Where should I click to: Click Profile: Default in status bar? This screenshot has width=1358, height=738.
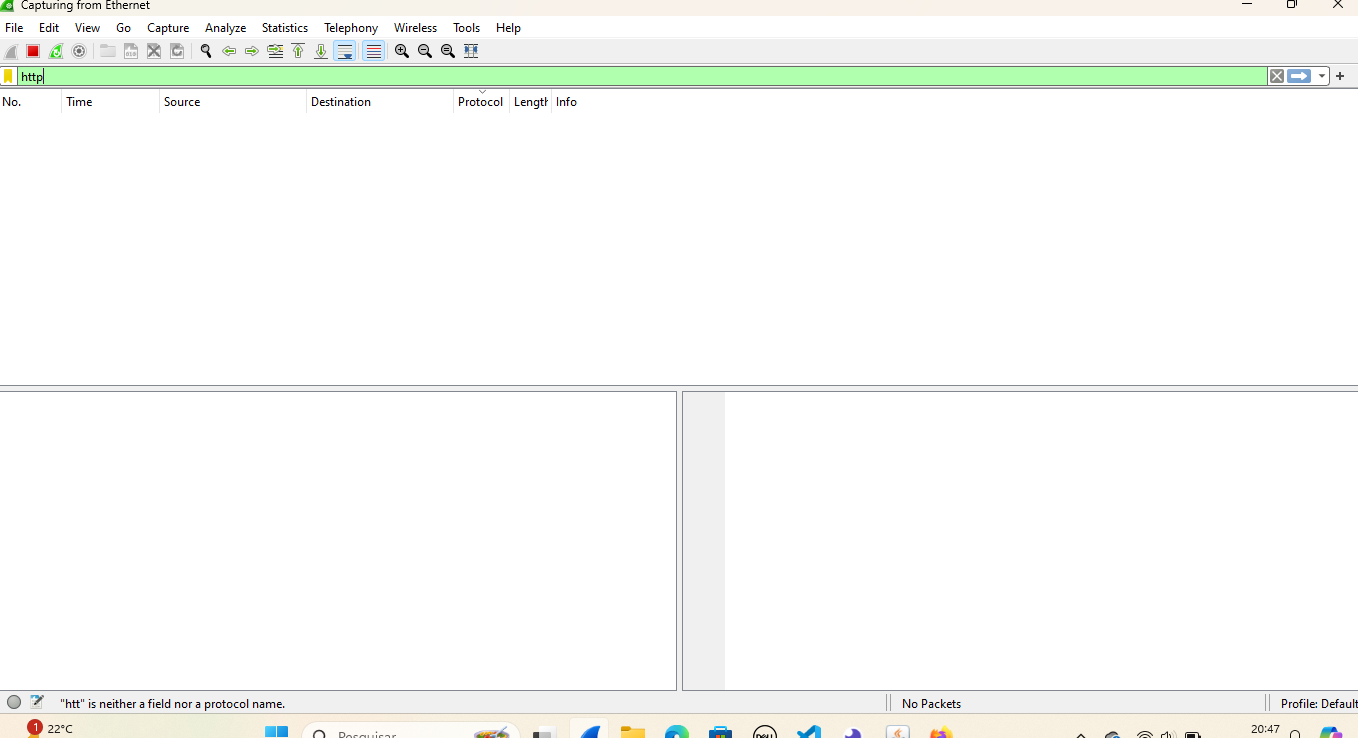point(1319,704)
